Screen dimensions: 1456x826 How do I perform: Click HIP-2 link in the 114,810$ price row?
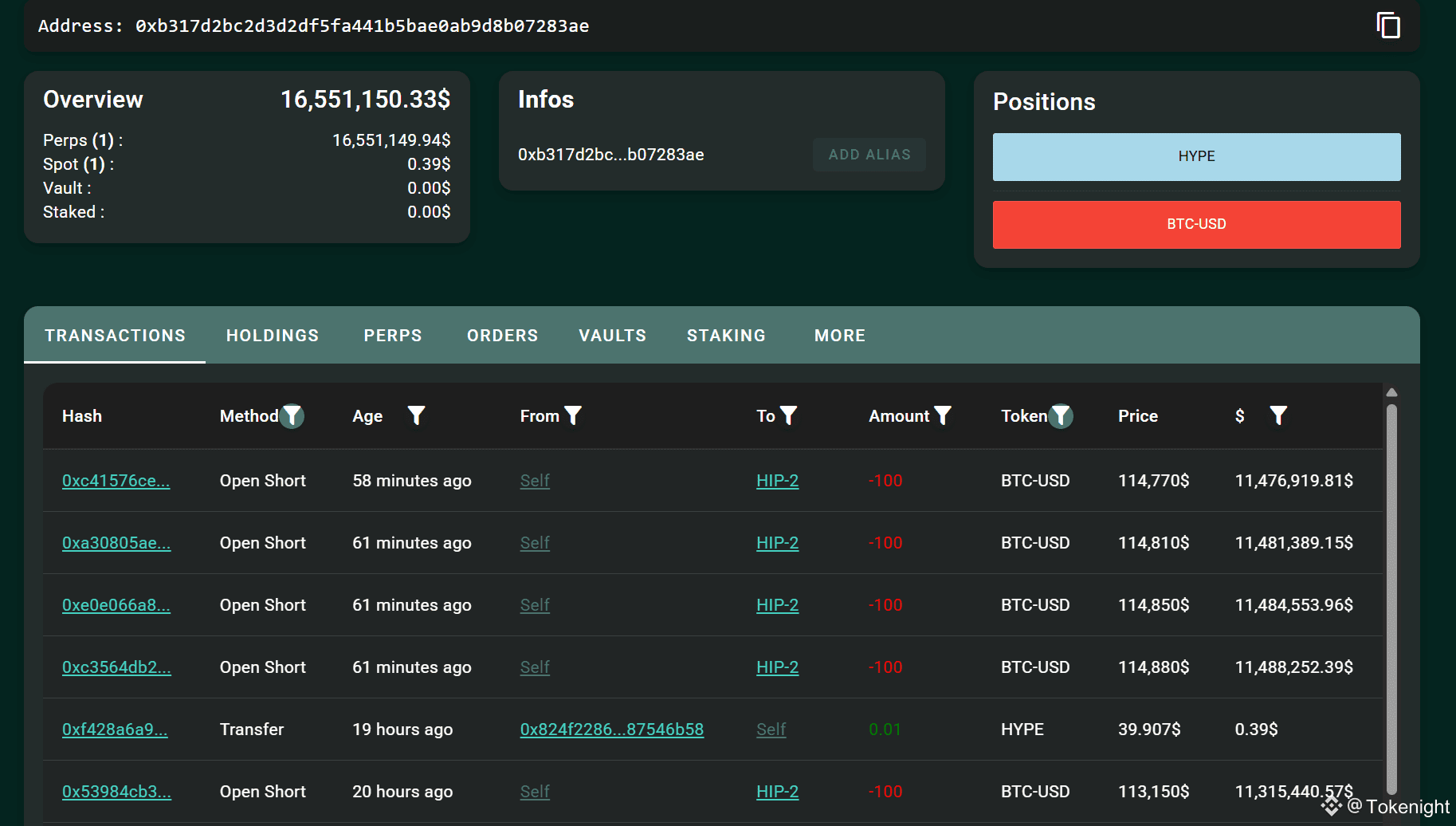[778, 543]
